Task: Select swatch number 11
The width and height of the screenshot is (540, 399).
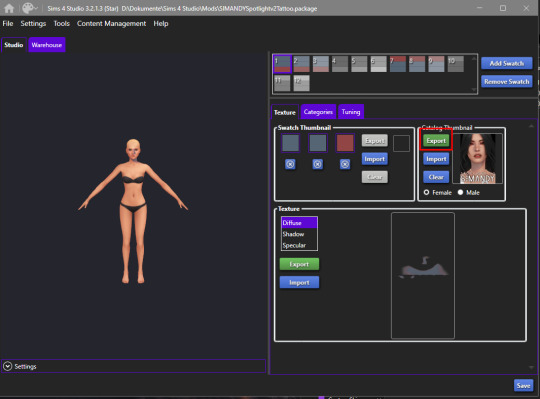Action: click(282, 84)
